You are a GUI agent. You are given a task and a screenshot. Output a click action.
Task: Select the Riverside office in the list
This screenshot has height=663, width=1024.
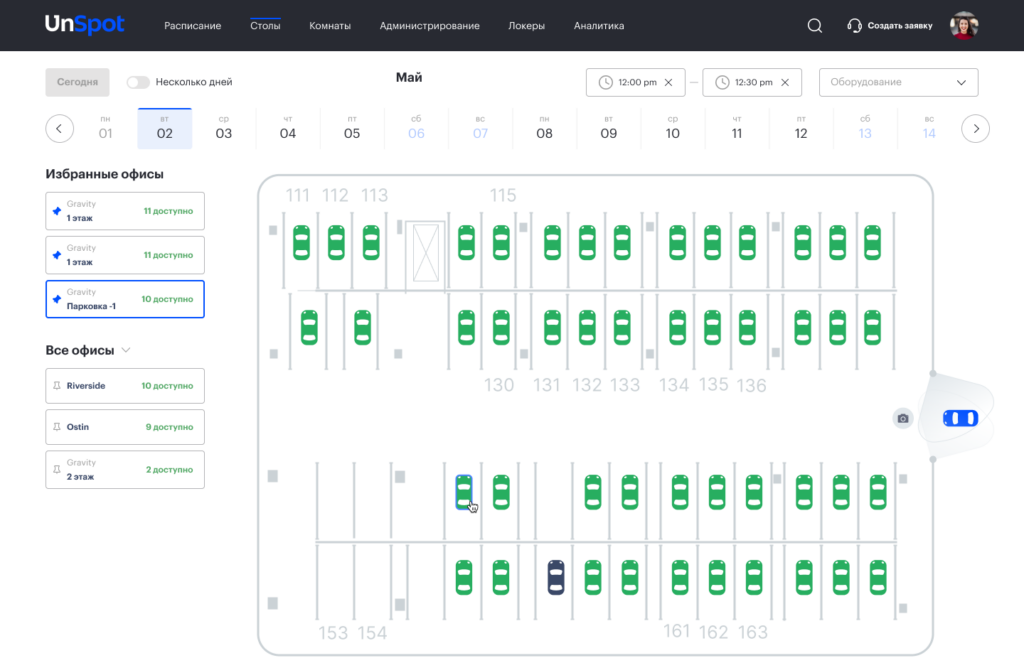pos(125,385)
